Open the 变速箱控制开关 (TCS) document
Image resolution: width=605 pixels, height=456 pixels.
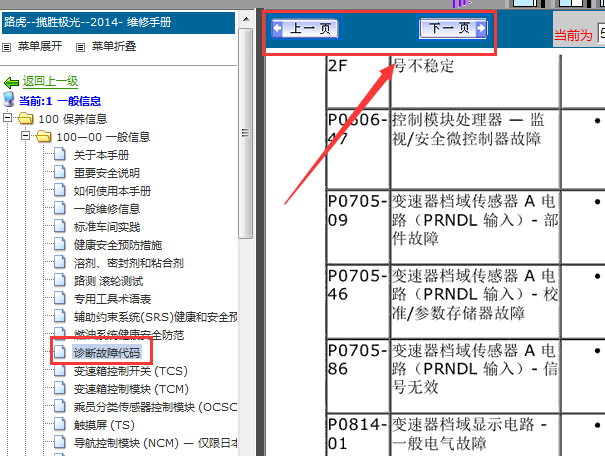[131, 371]
